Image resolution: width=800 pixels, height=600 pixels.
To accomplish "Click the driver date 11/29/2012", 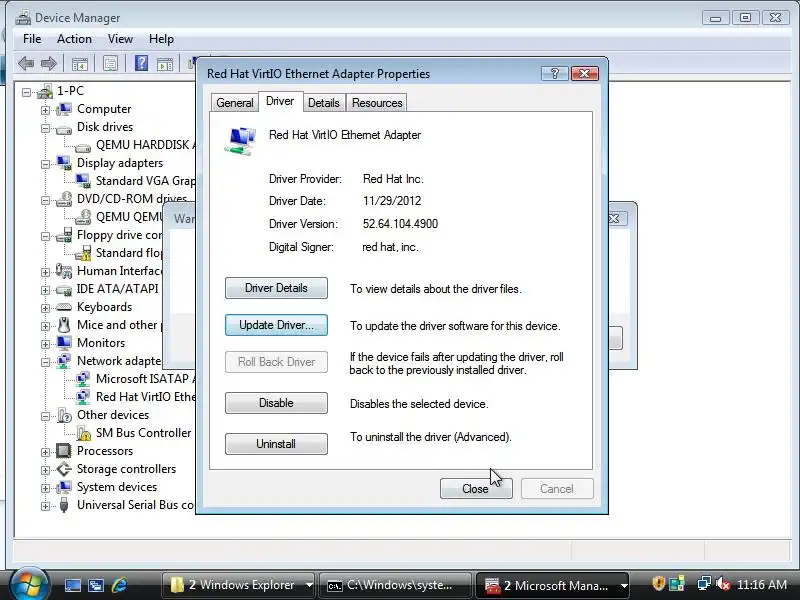I will [392, 201].
